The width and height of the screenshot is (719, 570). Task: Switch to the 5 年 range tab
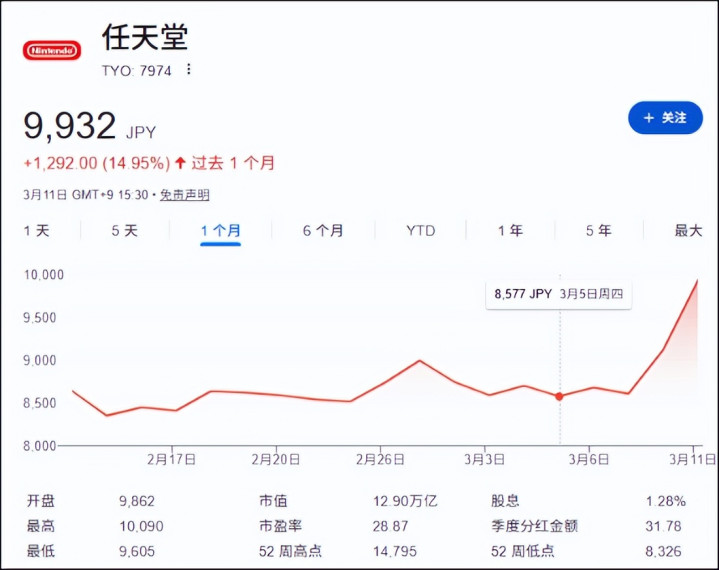(598, 230)
